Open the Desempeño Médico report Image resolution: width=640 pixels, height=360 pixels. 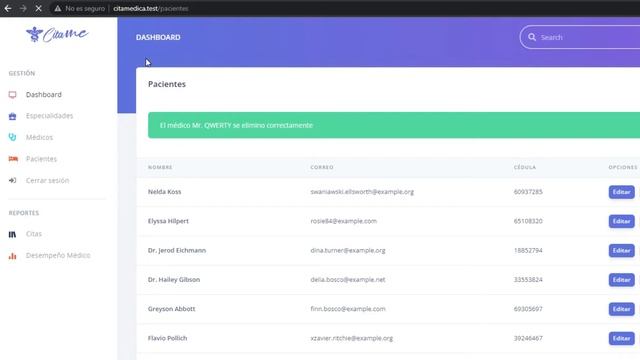click(58, 256)
